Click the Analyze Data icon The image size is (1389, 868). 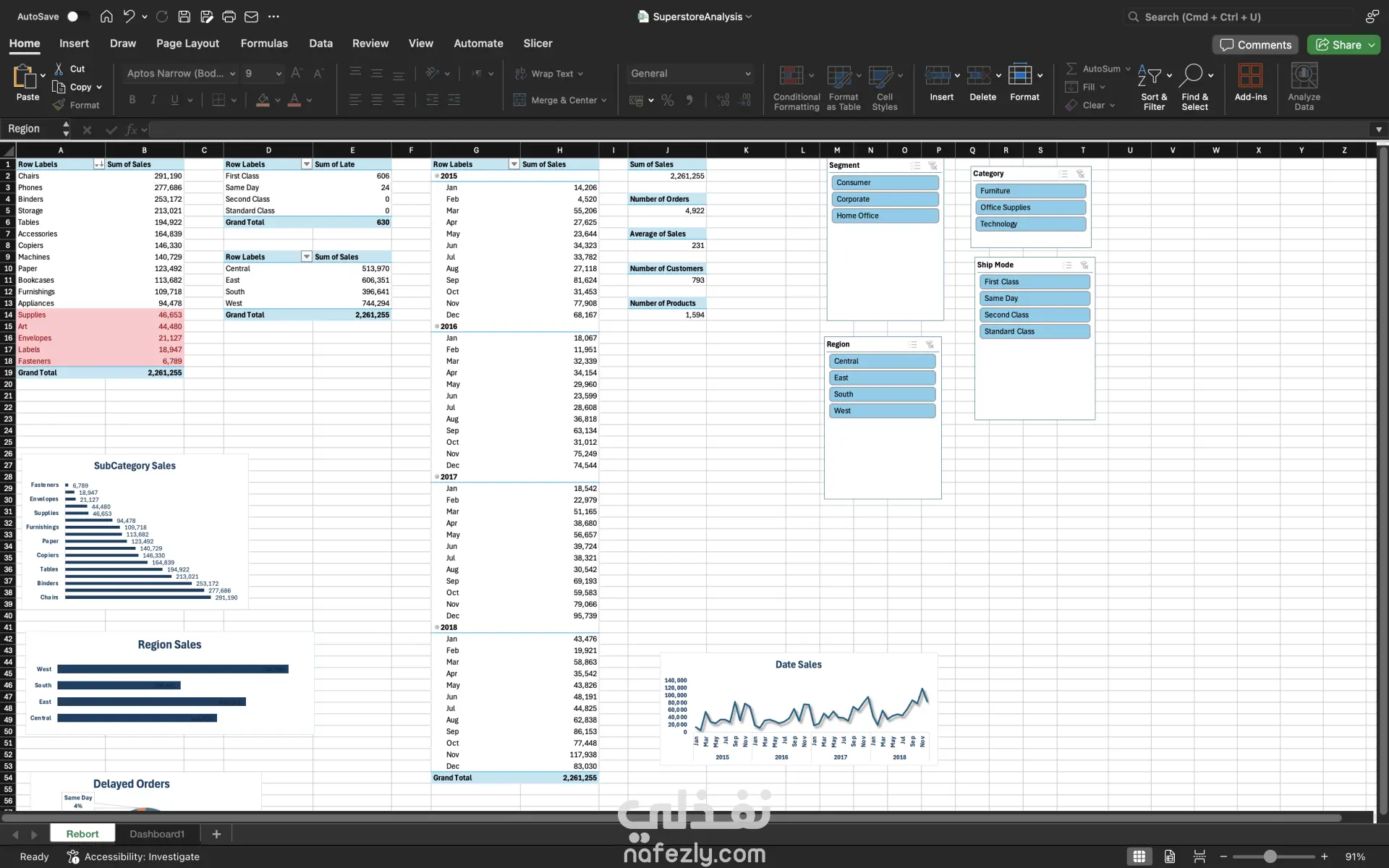coord(1304,76)
